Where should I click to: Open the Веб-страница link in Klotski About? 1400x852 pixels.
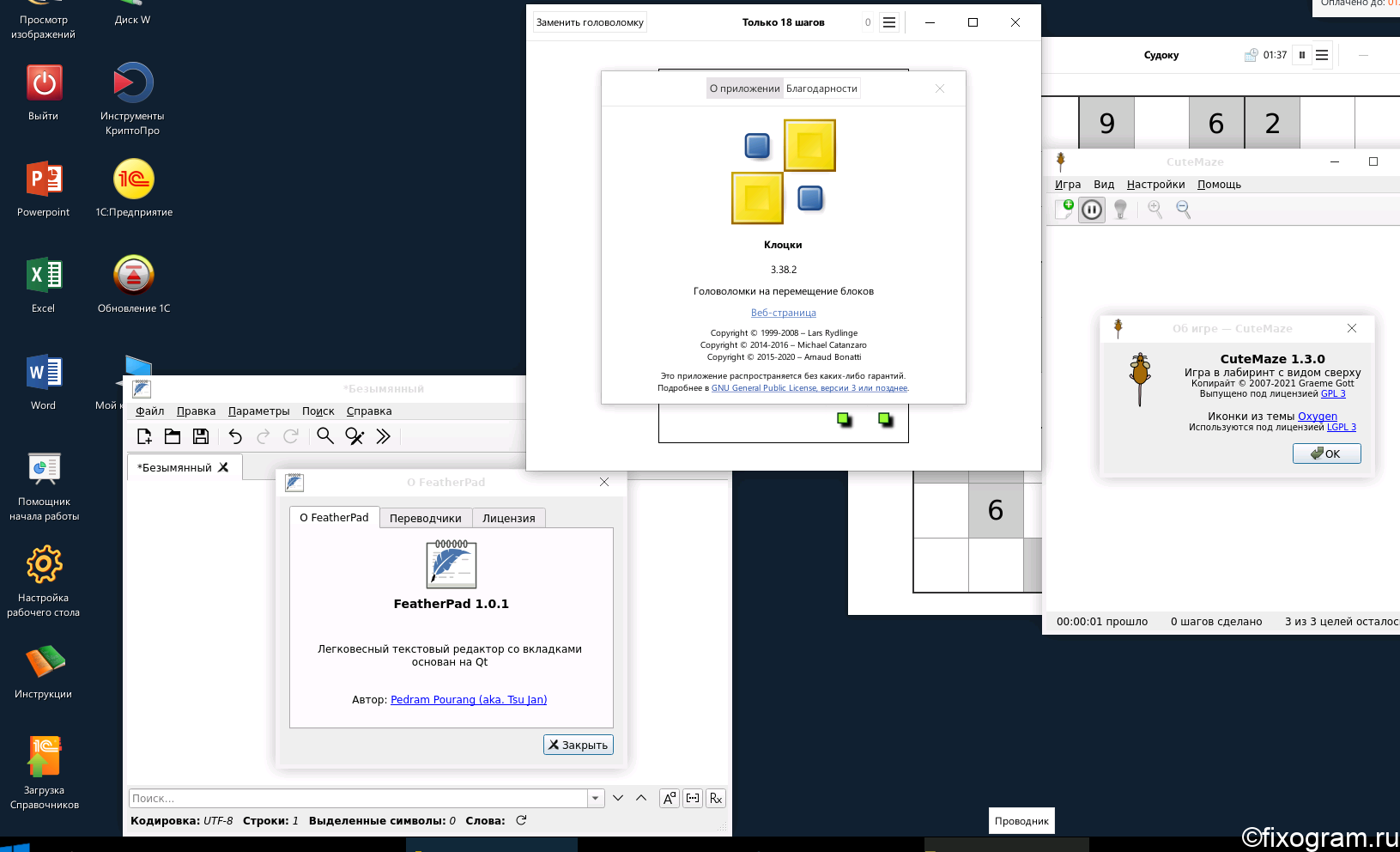tap(784, 313)
